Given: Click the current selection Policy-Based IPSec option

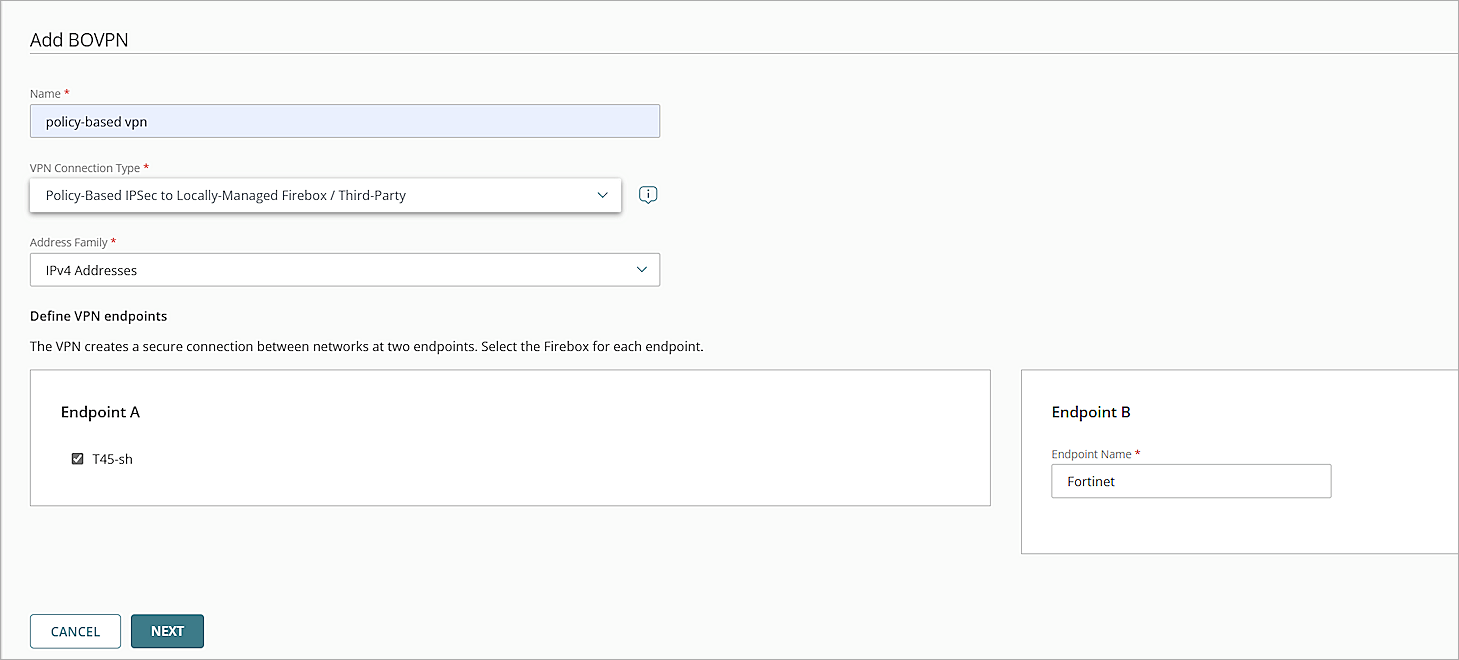Looking at the screenshot, I should 225,195.
